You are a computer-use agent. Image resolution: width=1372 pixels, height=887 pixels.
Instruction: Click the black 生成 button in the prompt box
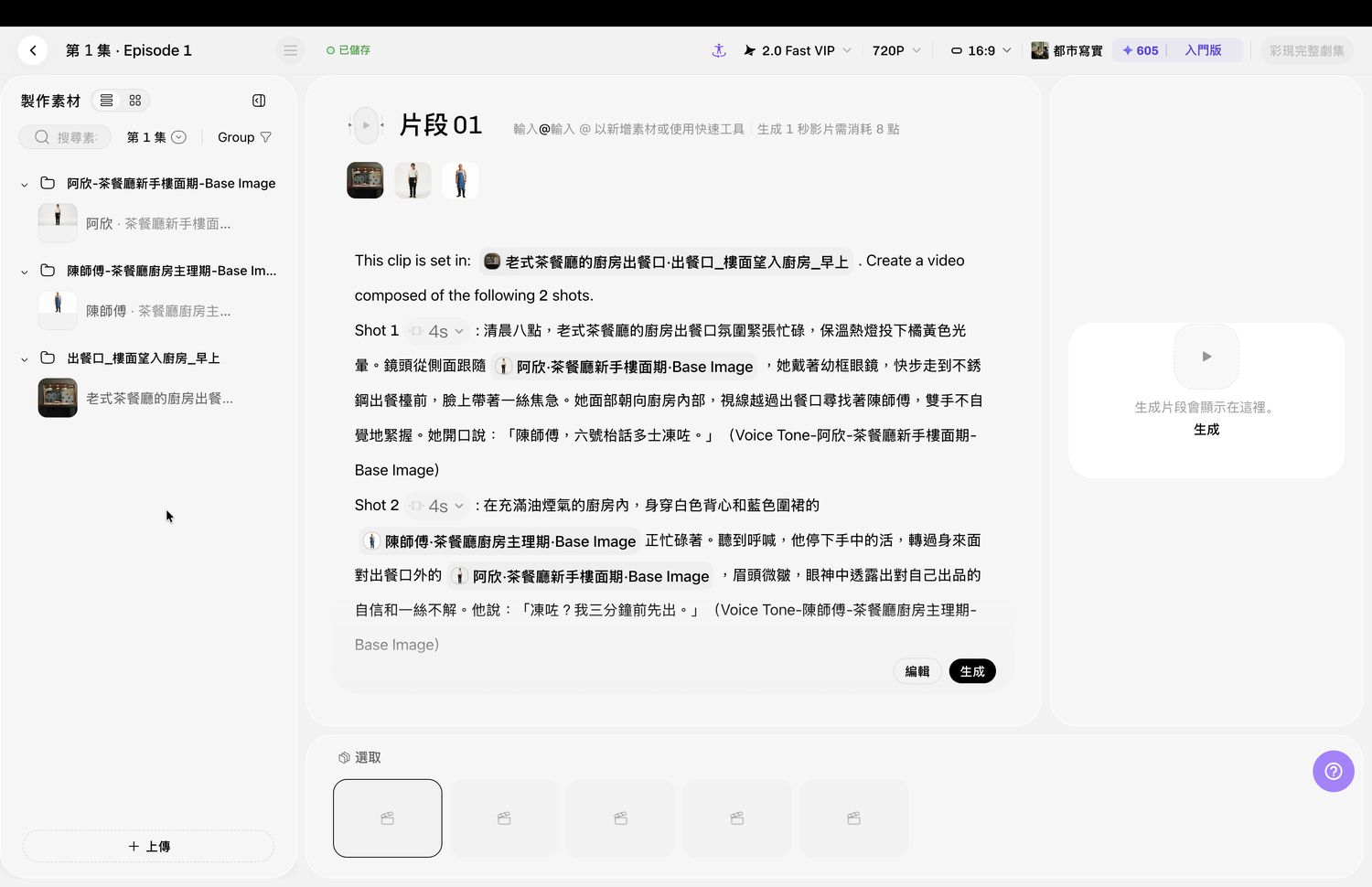pos(972,671)
